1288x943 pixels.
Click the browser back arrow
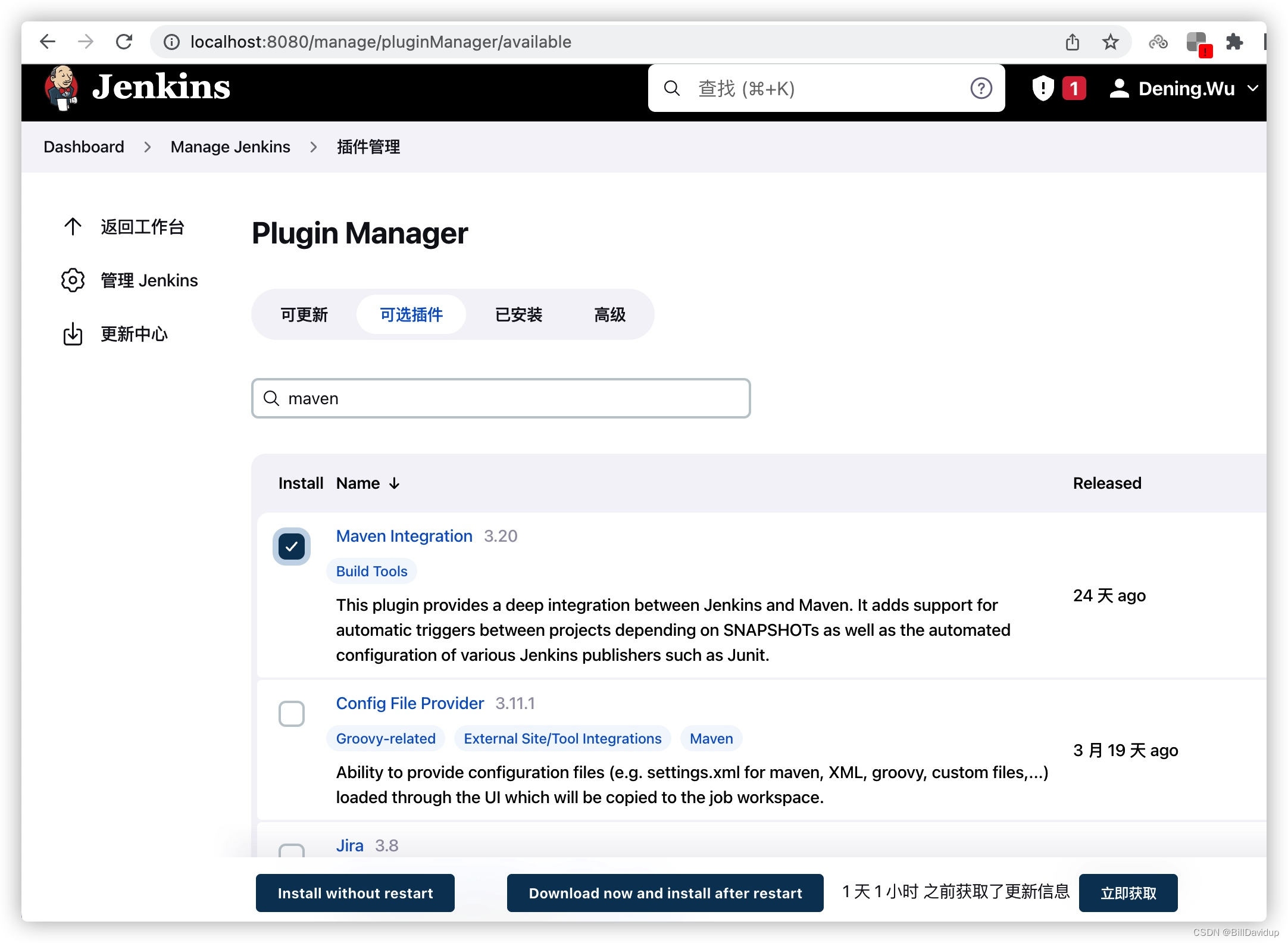coord(47,42)
